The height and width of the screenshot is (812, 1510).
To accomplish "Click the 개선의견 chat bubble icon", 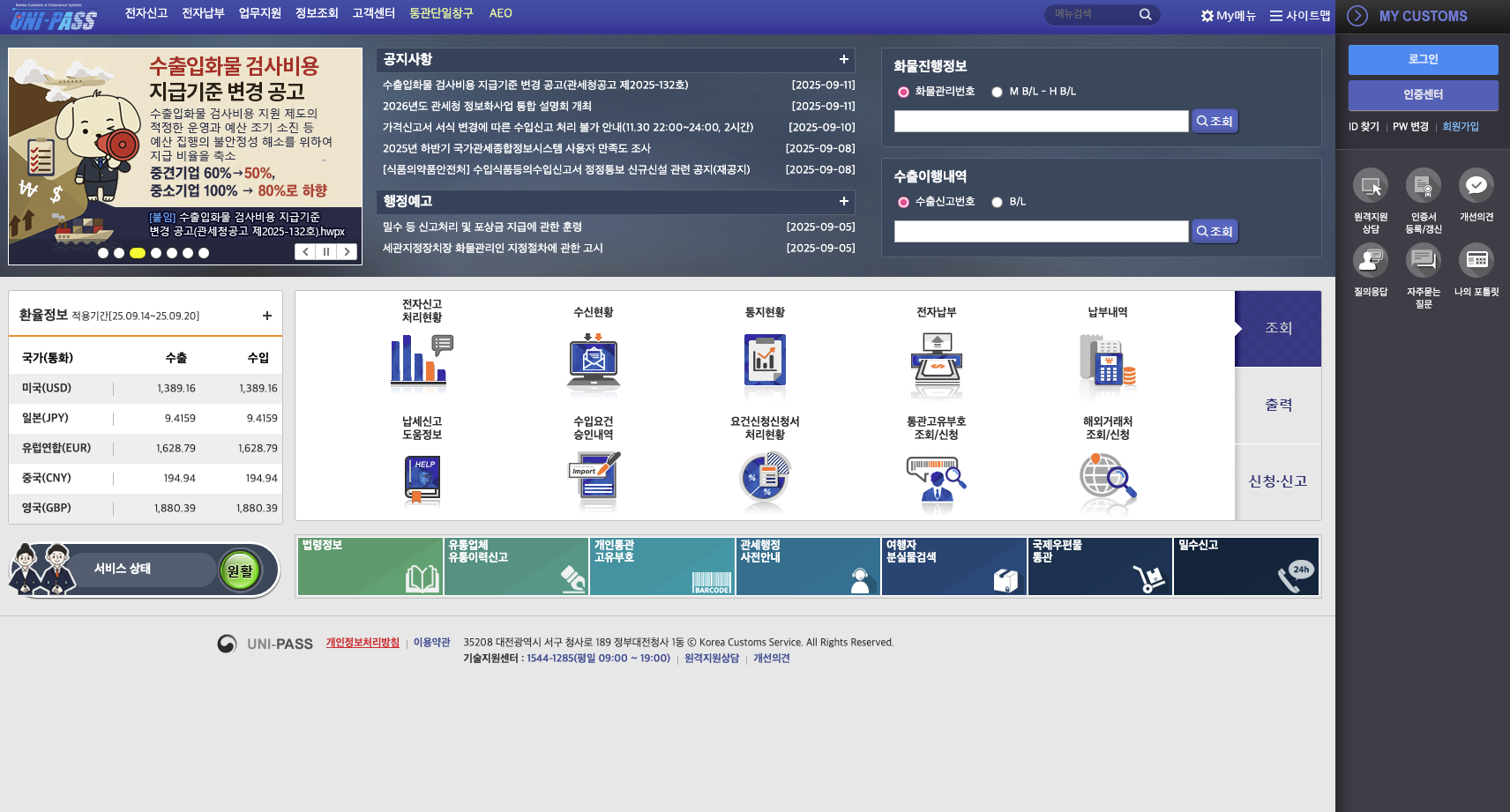I will click(x=1476, y=185).
